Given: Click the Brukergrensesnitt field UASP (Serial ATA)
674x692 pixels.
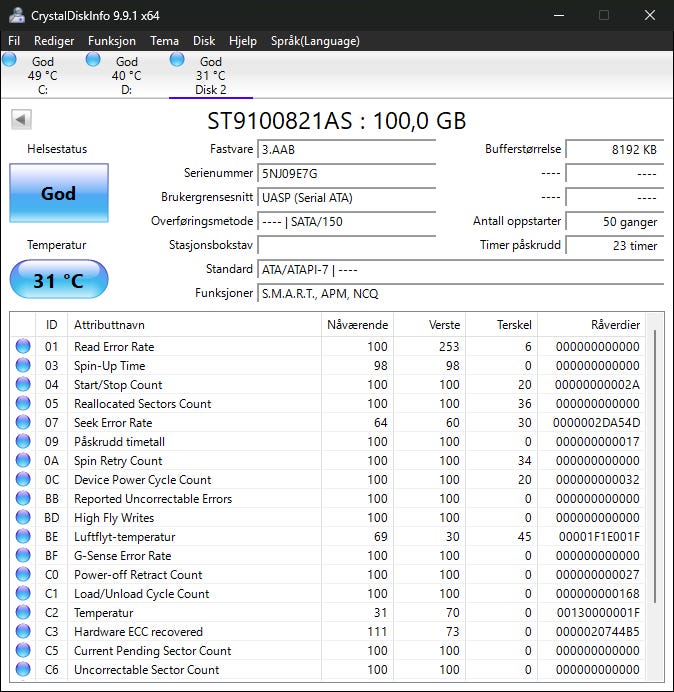Looking at the screenshot, I should click(346, 197).
